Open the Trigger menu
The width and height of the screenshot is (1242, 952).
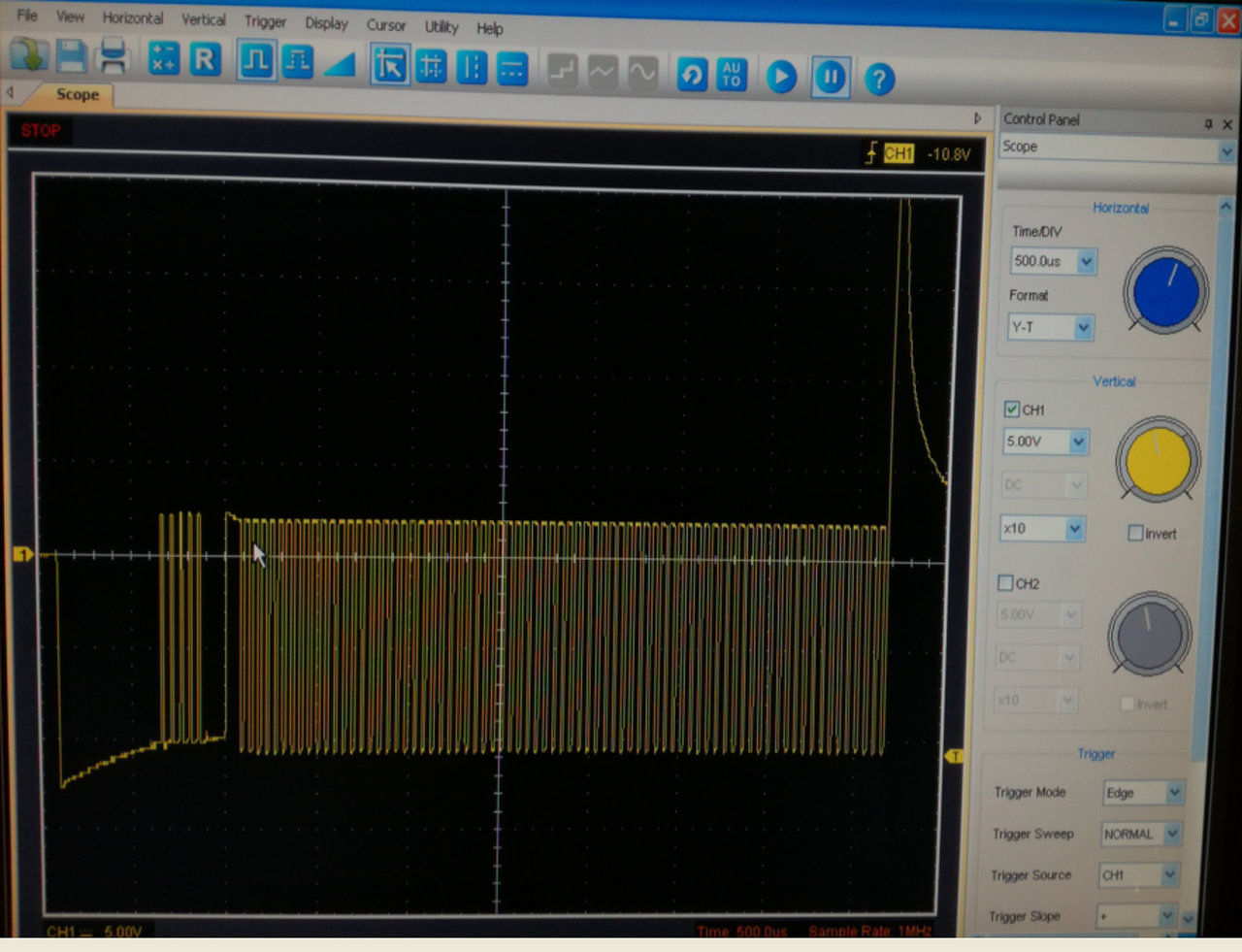click(265, 21)
